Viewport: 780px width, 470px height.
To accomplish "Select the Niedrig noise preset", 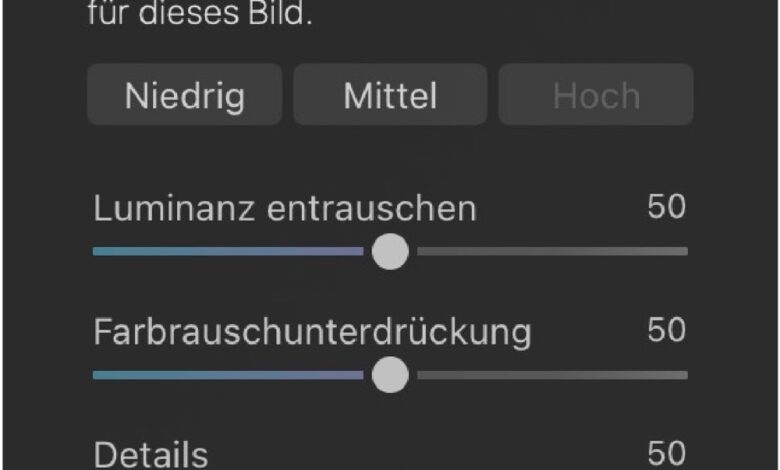I will click(185, 94).
